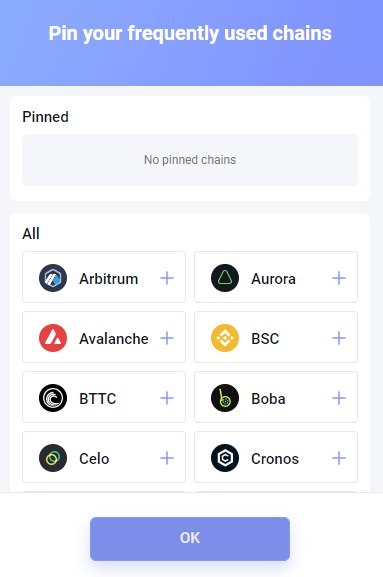Select the Avalanche chain name label
Image resolution: width=383 pixels, height=577 pixels.
[114, 339]
